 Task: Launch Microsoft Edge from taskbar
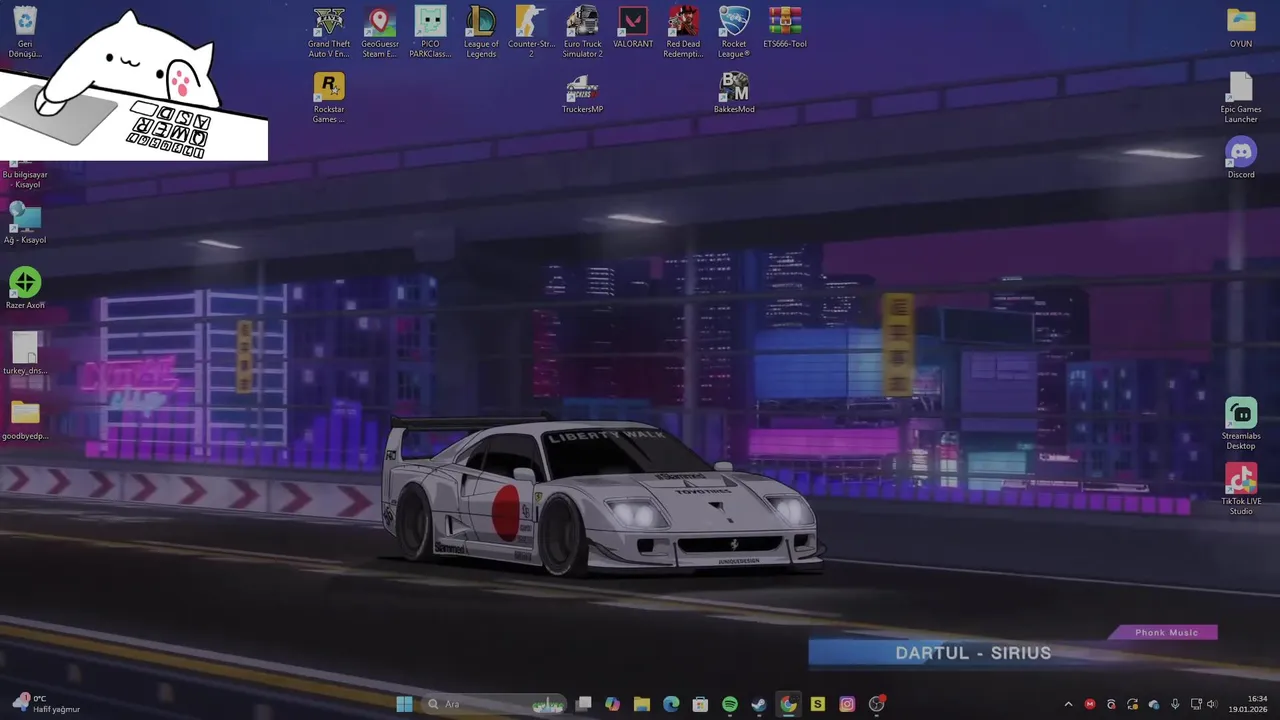671,704
